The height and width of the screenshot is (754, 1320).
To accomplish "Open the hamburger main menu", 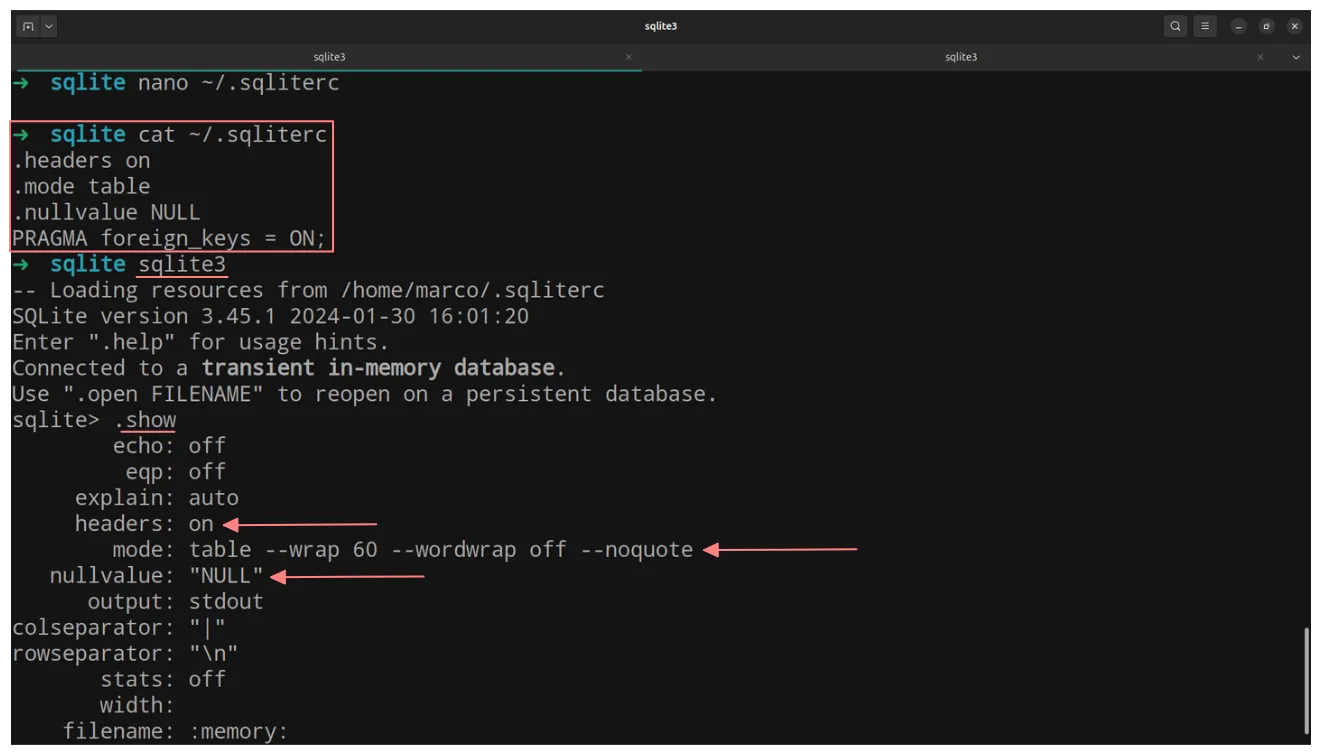I will 1205,26.
